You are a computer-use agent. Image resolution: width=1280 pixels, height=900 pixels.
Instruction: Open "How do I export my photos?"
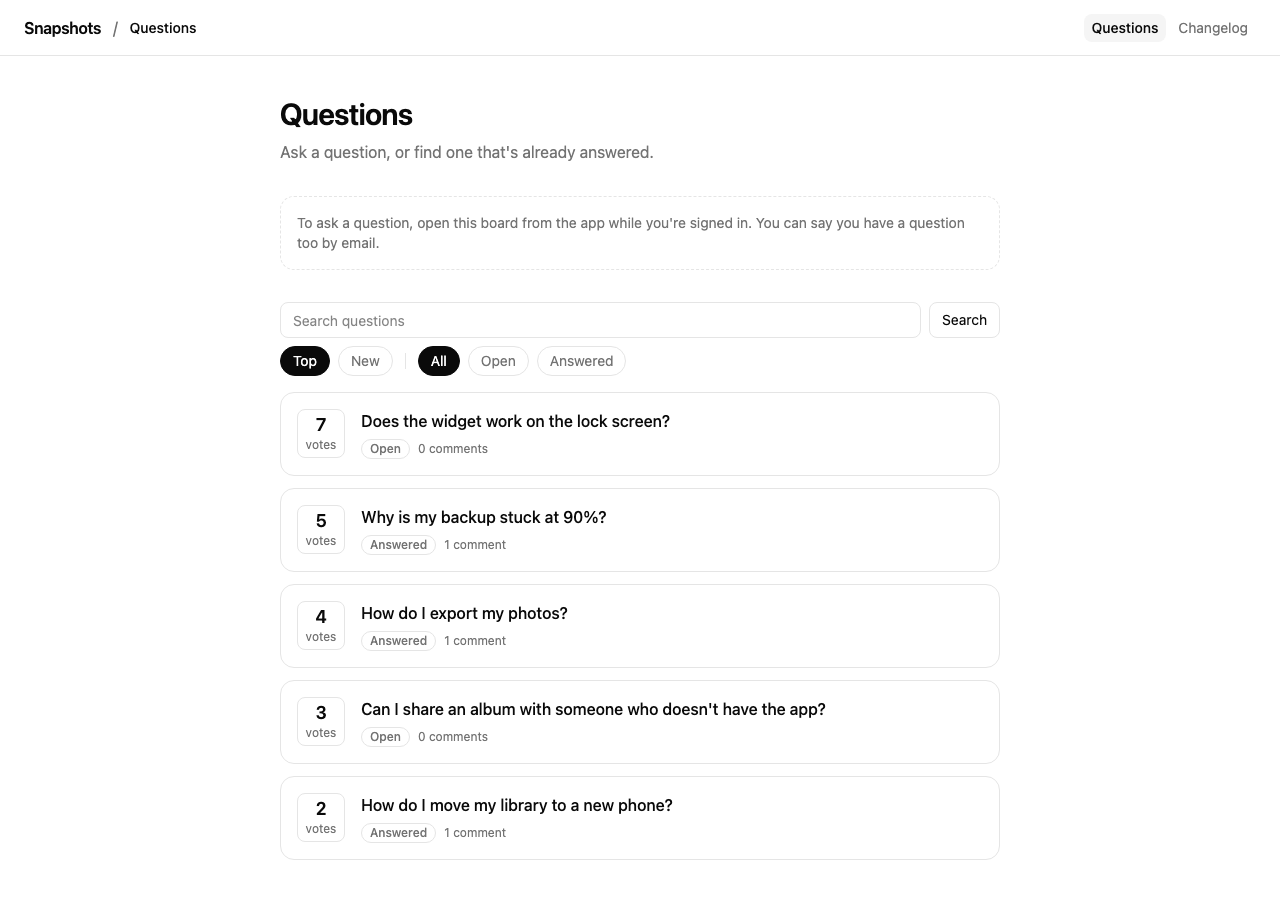[x=464, y=613]
